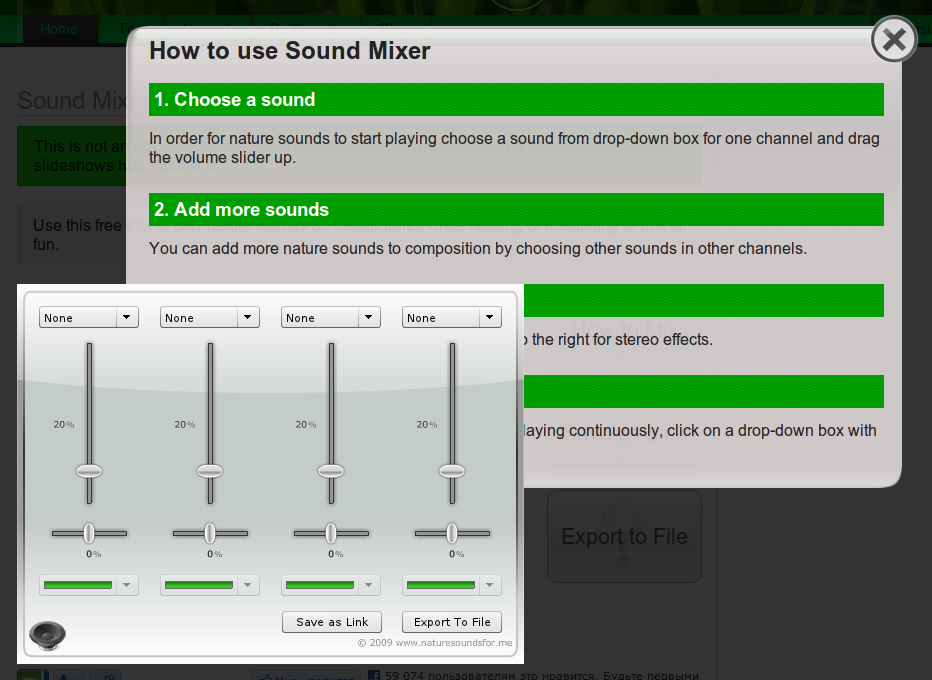
Task: Open the first channel's sound dropdown
Action: pyautogui.click(x=88, y=318)
